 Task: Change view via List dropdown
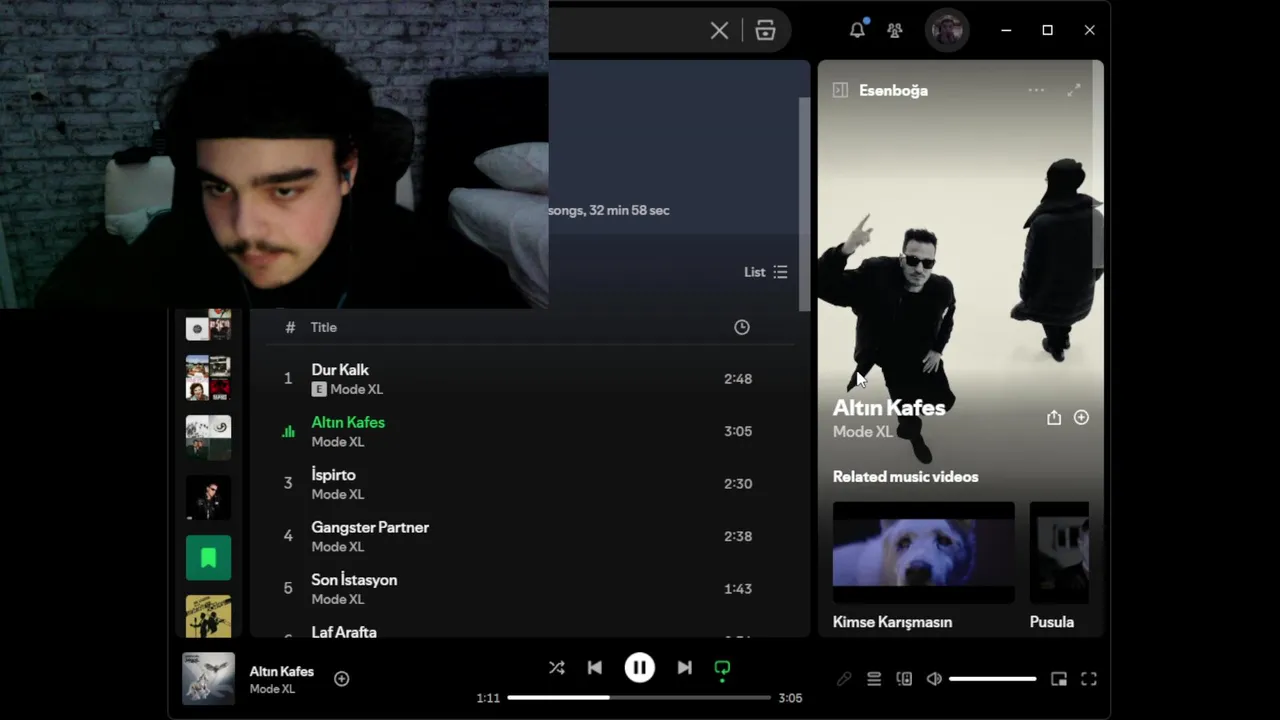point(766,272)
